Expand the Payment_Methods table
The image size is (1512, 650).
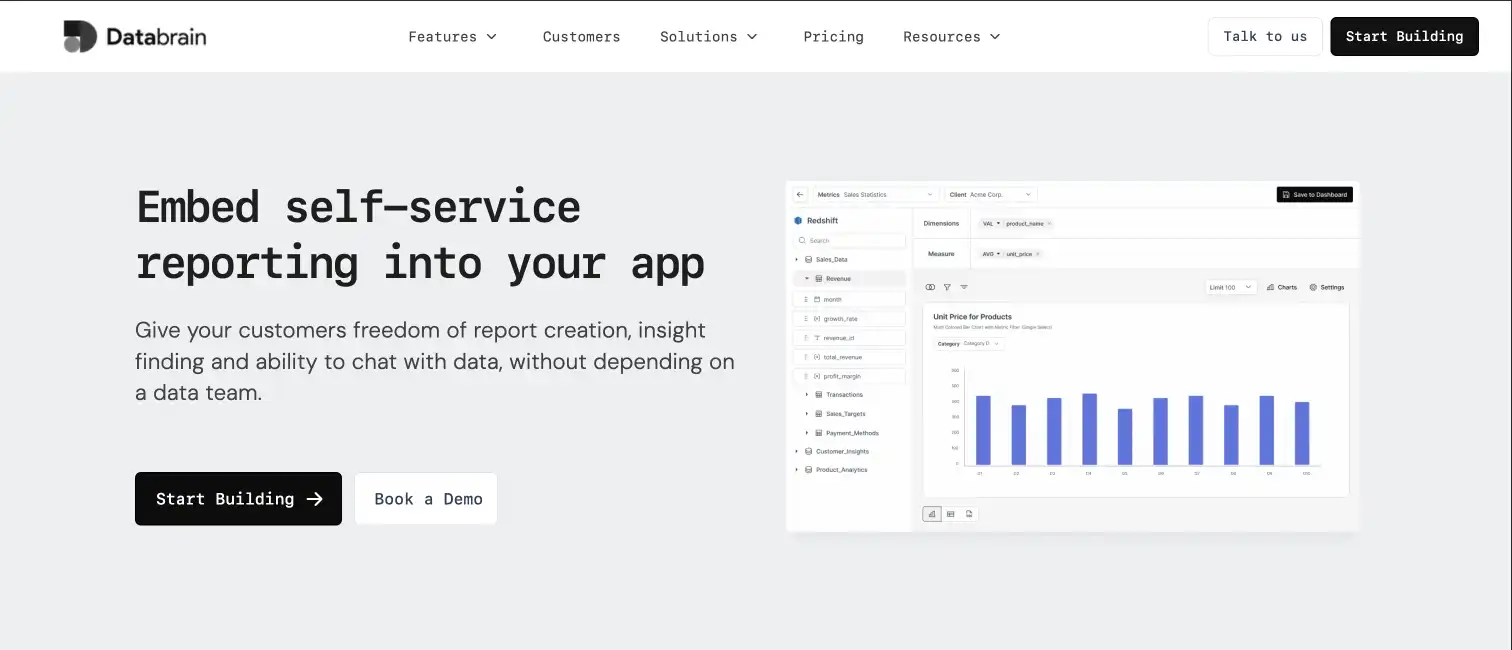click(x=807, y=433)
